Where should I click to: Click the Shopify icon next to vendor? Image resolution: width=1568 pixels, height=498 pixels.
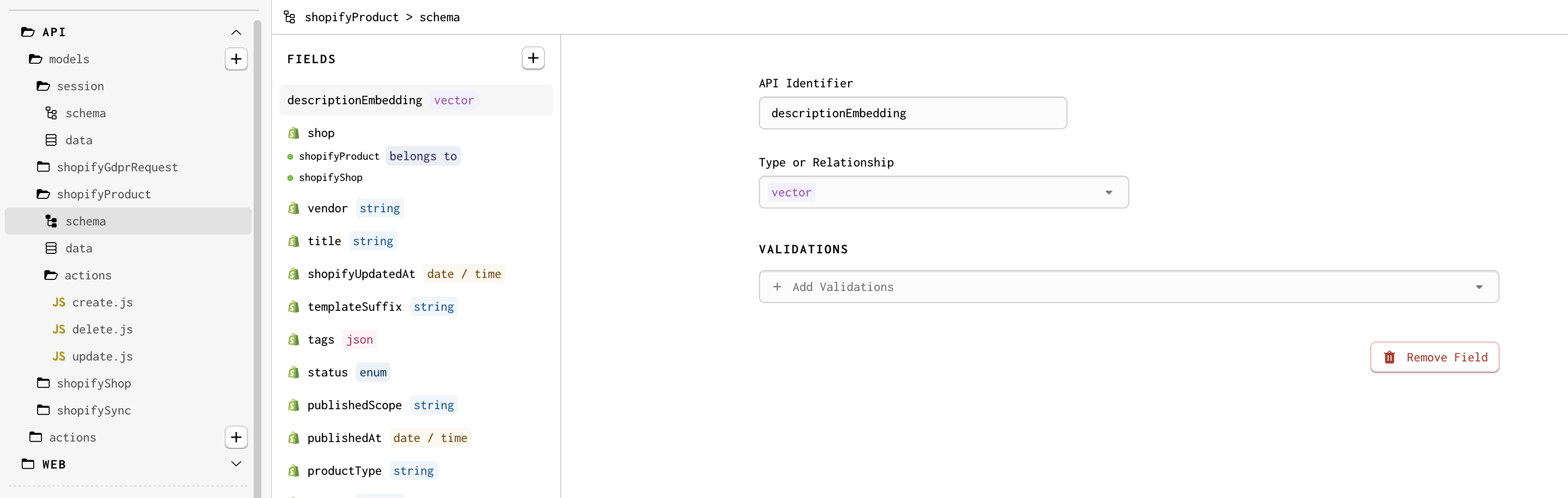pyautogui.click(x=293, y=208)
